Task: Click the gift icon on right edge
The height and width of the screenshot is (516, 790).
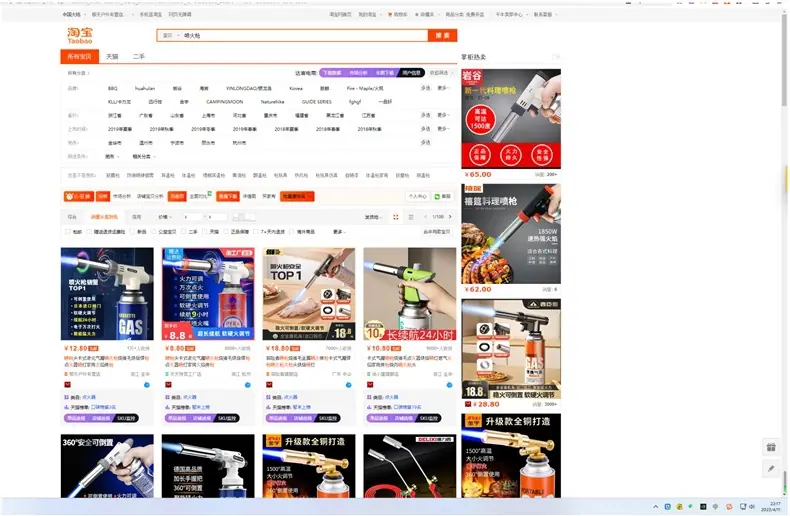Action: (x=771, y=447)
